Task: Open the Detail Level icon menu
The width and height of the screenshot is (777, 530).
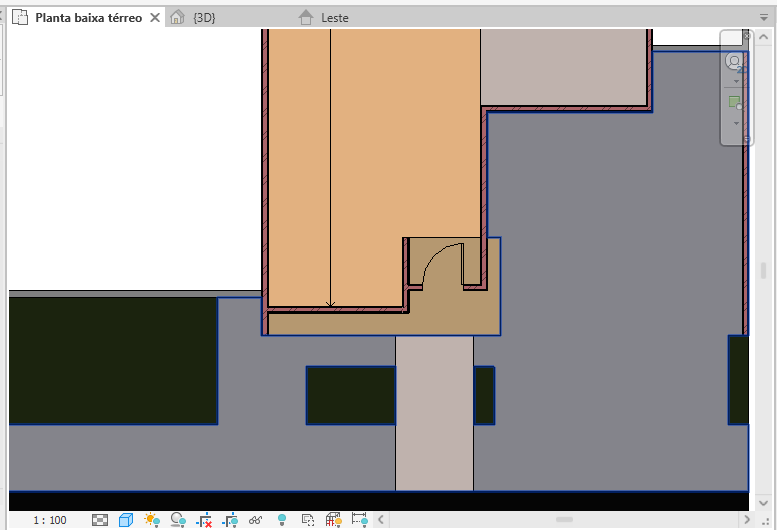Action: [x=100, y=520]
